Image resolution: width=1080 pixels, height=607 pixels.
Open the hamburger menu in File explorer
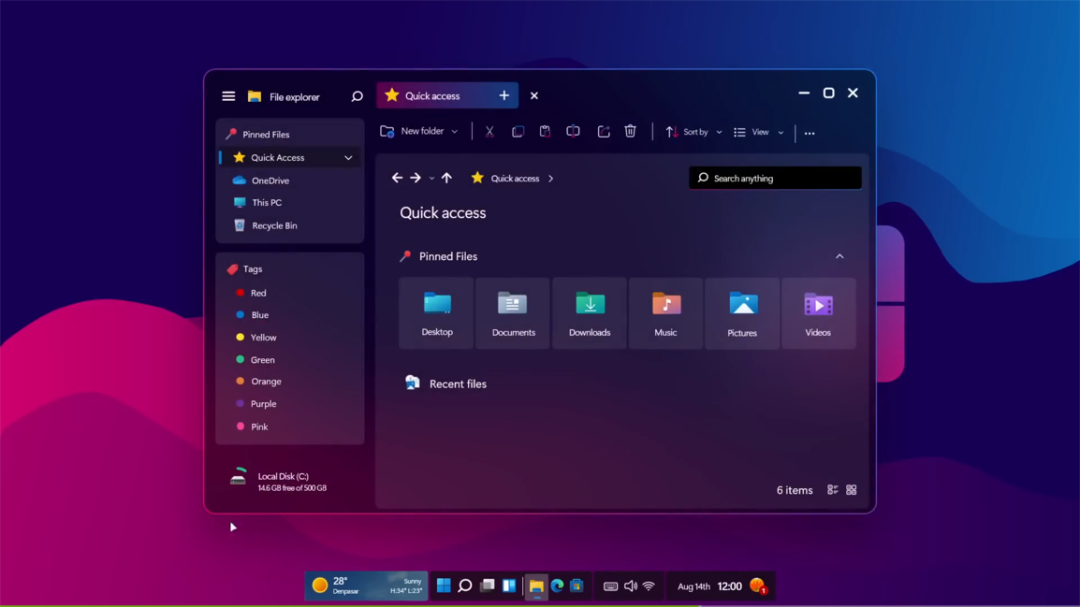pyautogui.click(x=229, y=96)
